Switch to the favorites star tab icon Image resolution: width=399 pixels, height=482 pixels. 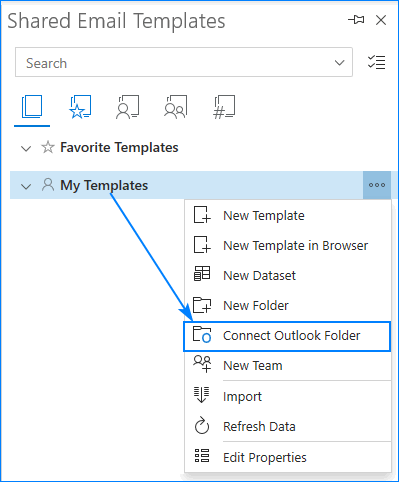click(x=80, y=107)
